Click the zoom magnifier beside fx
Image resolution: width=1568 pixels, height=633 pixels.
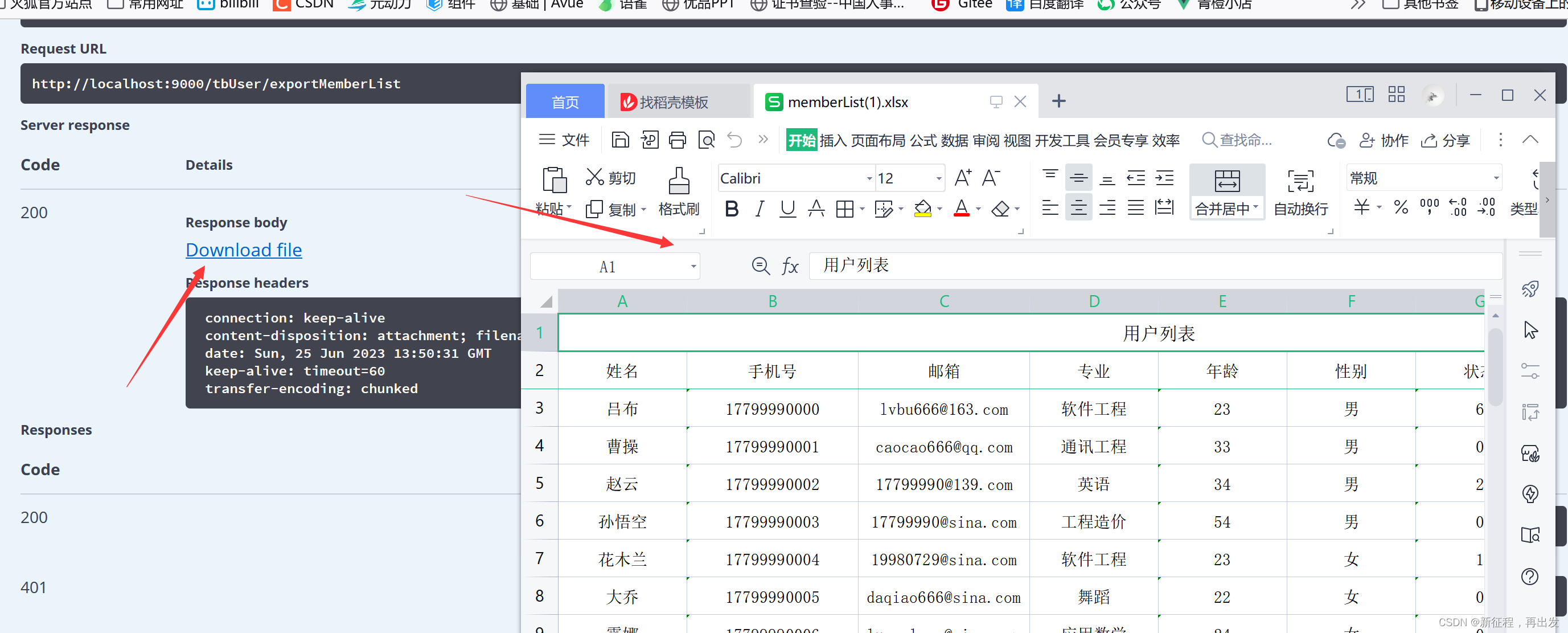(x=760, y=266)
